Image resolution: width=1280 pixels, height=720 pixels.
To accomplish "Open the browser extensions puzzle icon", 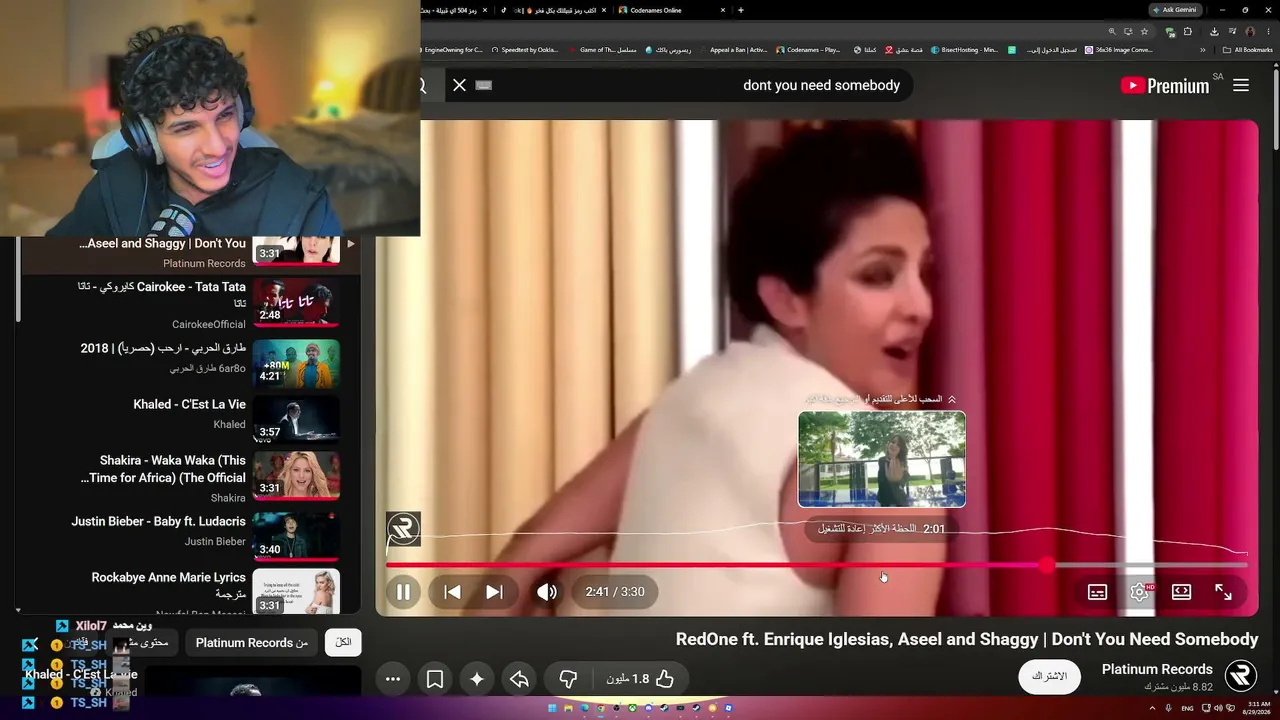I will [x=1187, y=31].
